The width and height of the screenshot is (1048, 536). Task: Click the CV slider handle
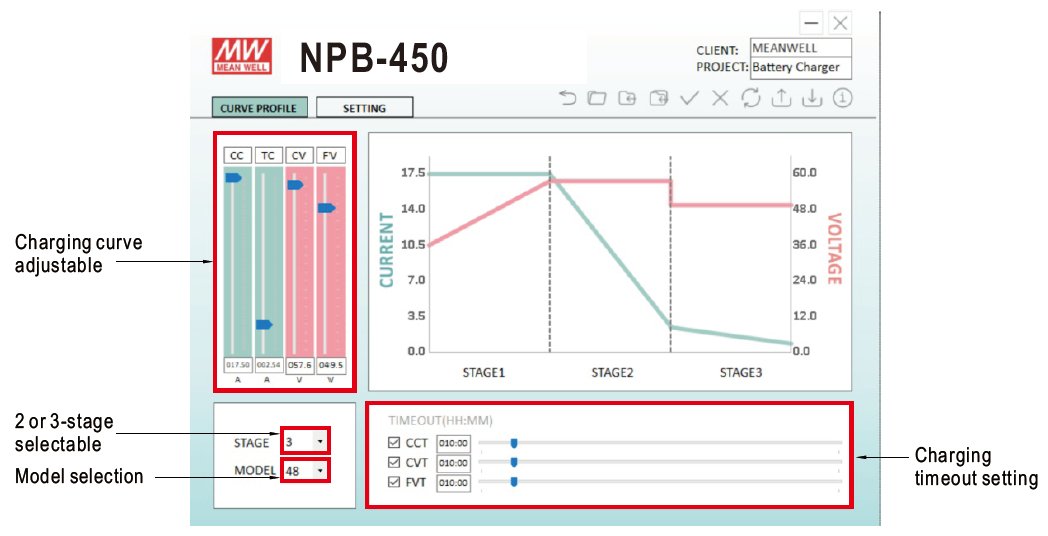[295, 184]
